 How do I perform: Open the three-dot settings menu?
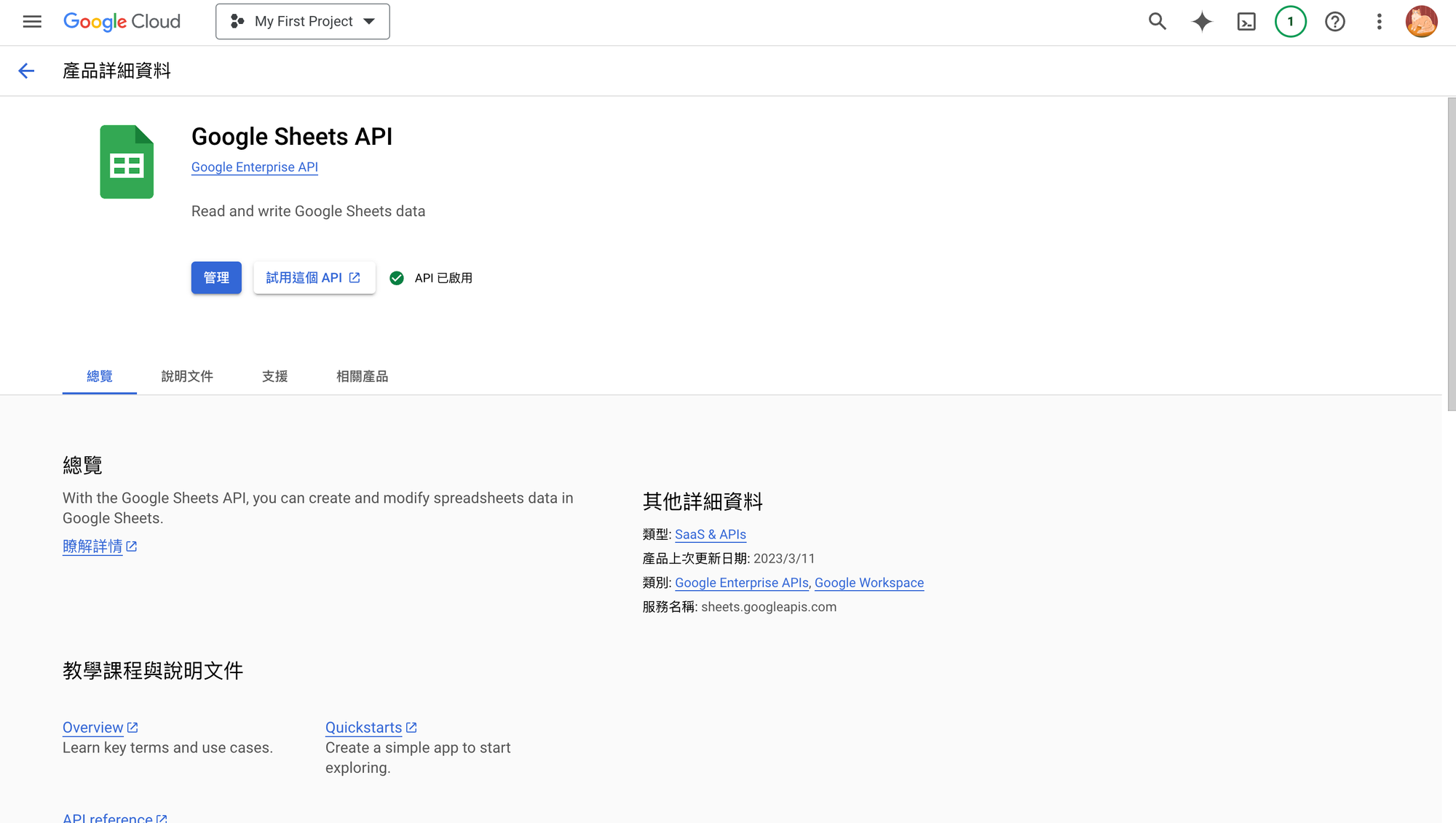(x=1379, y=22)
